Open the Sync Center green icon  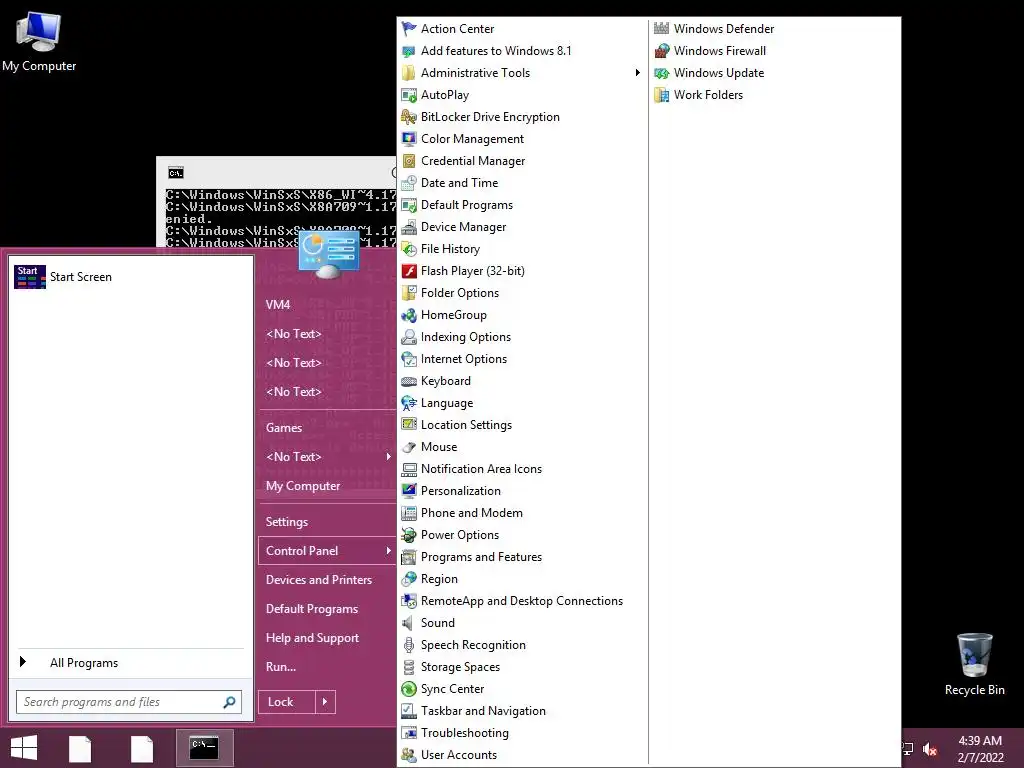409,689
